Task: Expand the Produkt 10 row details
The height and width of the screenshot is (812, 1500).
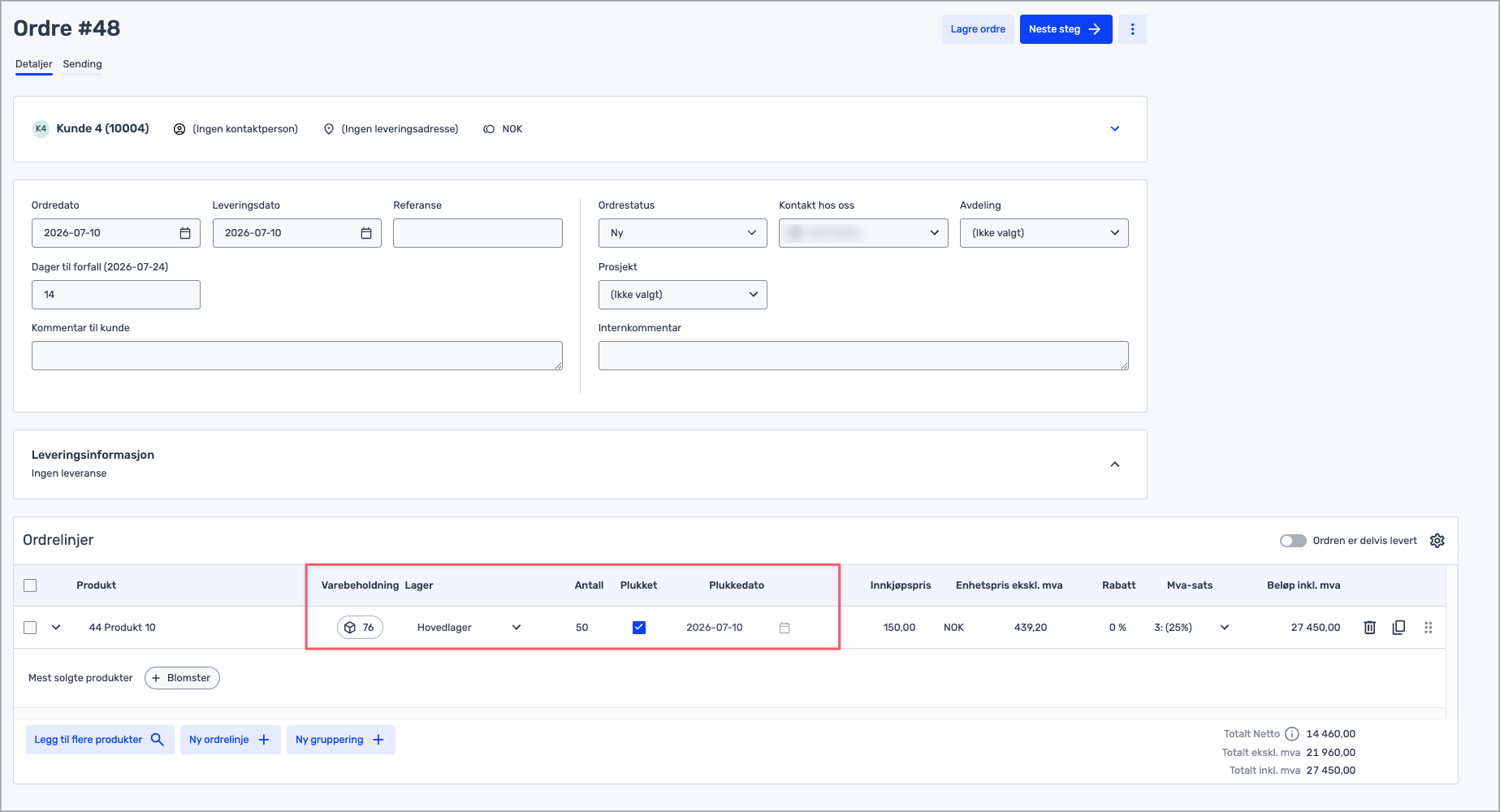Action: [x=56, y=628]
